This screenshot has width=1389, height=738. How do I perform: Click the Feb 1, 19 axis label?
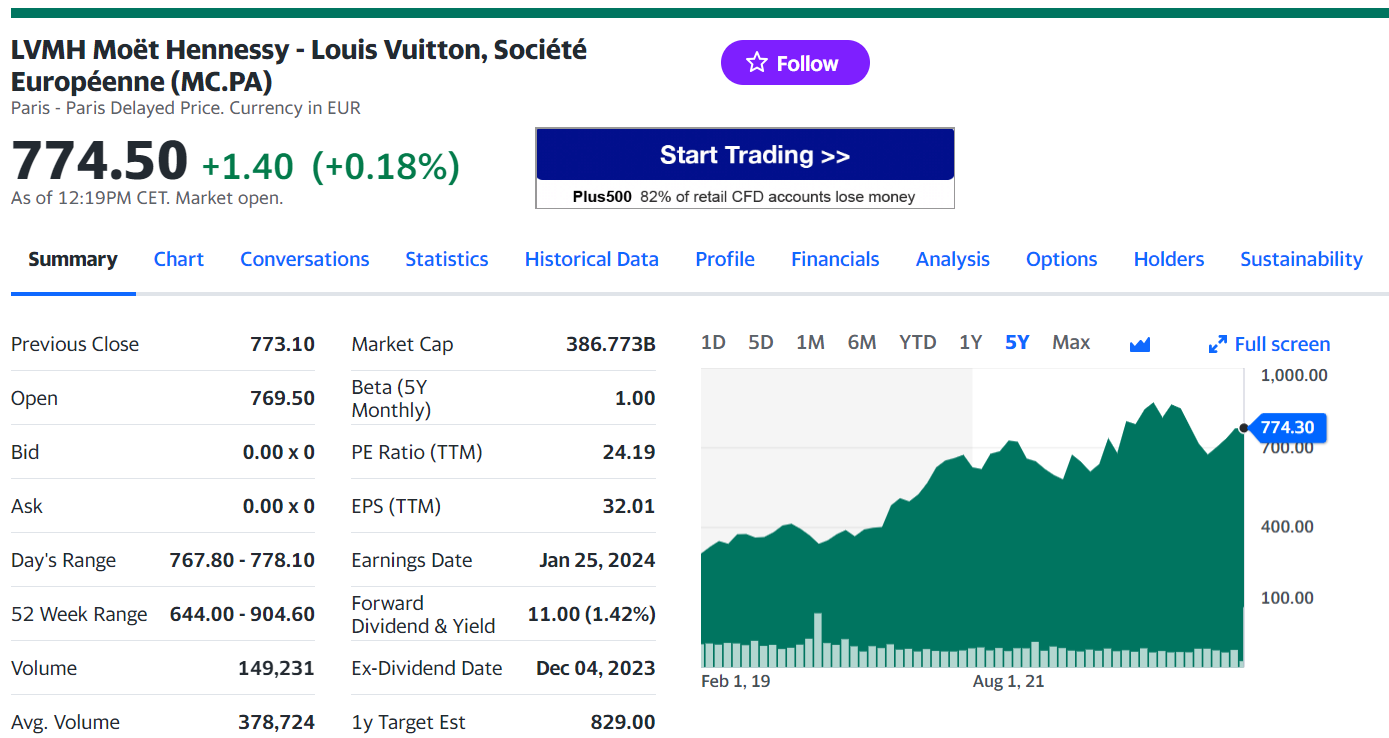pyautogui.click(x=736, y=682)
